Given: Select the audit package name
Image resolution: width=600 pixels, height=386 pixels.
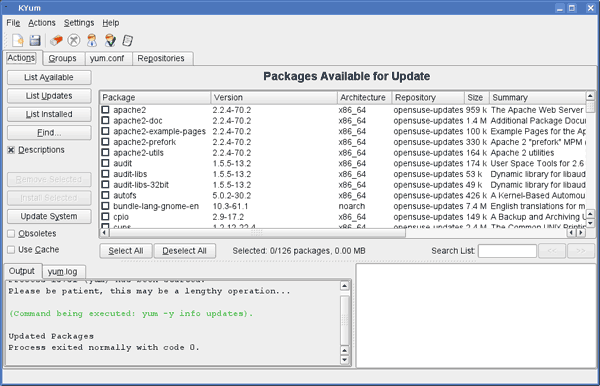Looking at the screenshot, I should 122,163.
